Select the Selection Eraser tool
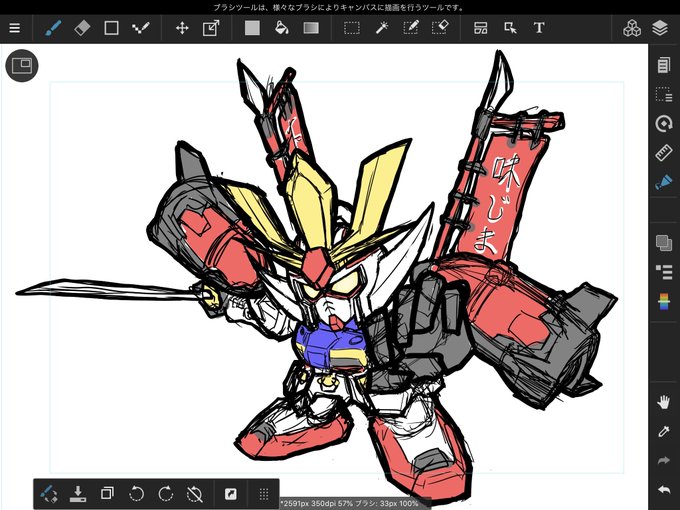This screenshot has height=510, width=680. [440, 28]
